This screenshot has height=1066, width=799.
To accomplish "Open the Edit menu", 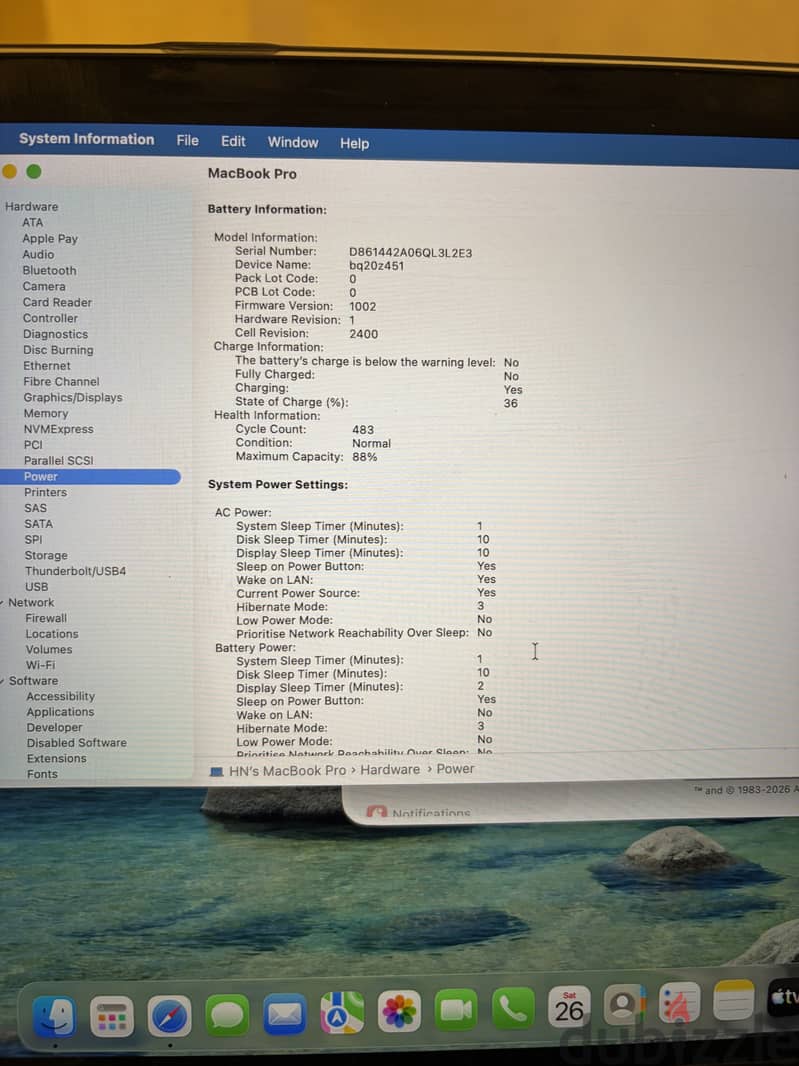I will 233,141.
